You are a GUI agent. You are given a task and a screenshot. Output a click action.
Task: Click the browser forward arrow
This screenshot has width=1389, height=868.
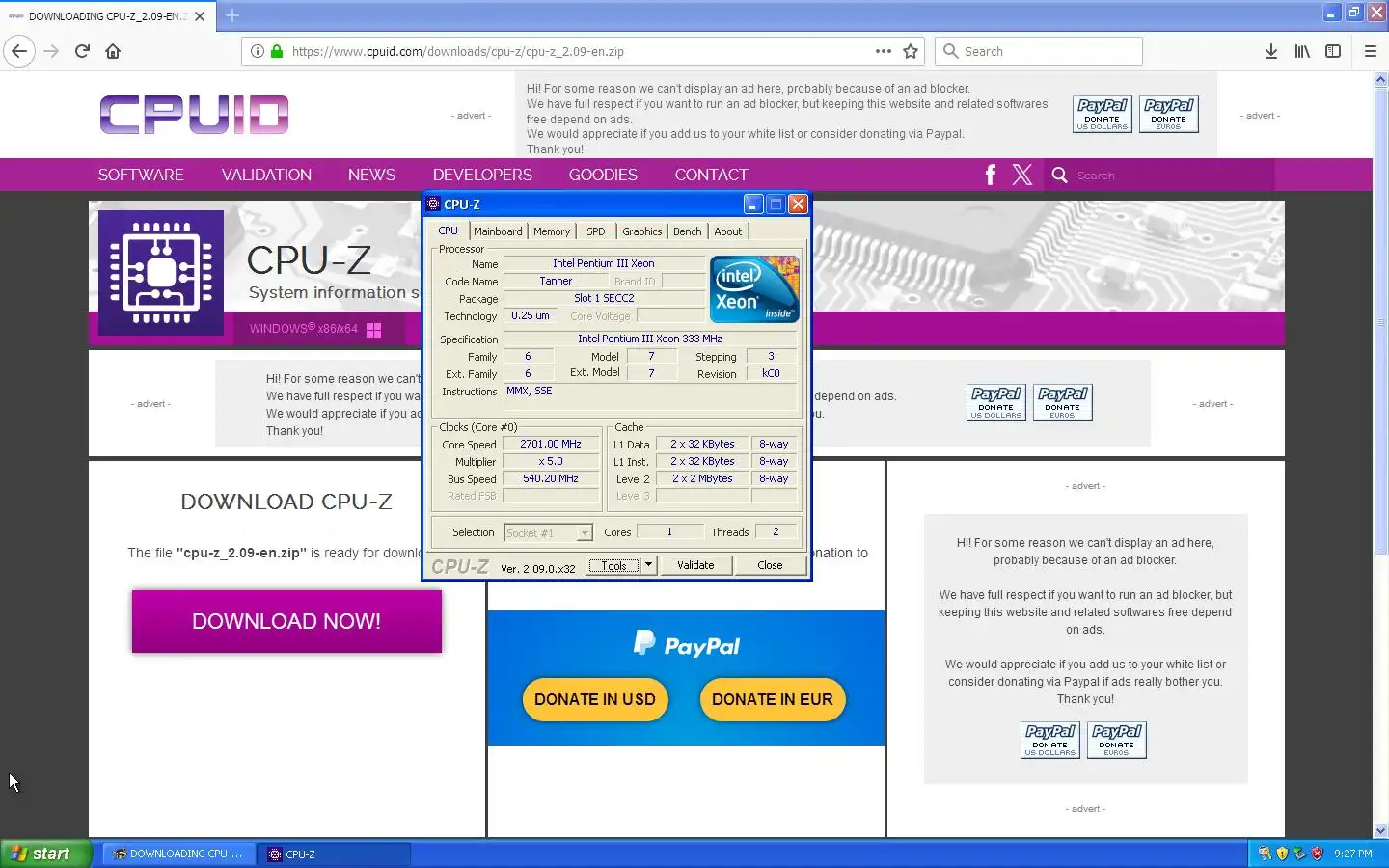pyautogui.click(x=51, y=51)
